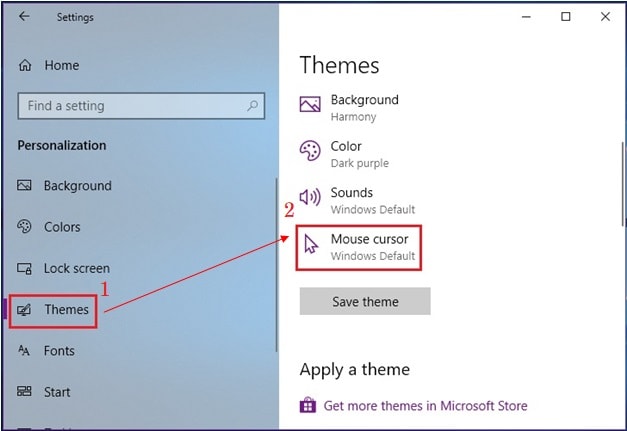The width and height of the screenshot is (627, 431).
Task: Click the back arrow in Settings
Action: (x=24, y=16)
